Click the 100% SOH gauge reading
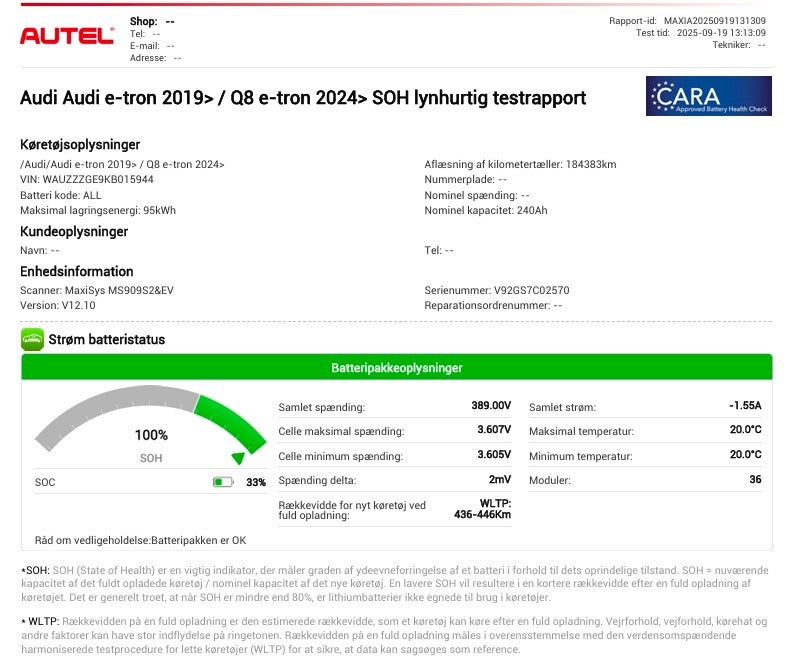This screenshot has width=793, height=663. click(x=151, y=436)
